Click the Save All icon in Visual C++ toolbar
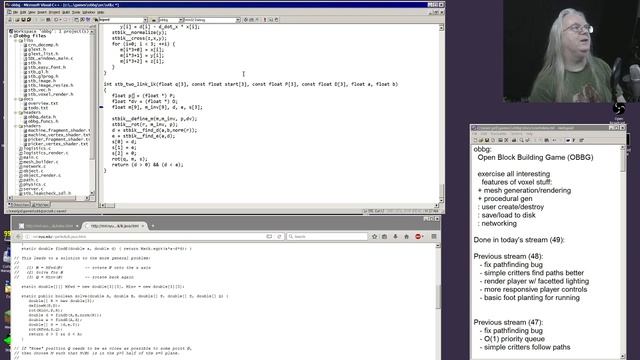Image resolution: width=640 pixels, height=360 pixels. tap(29, 20)
